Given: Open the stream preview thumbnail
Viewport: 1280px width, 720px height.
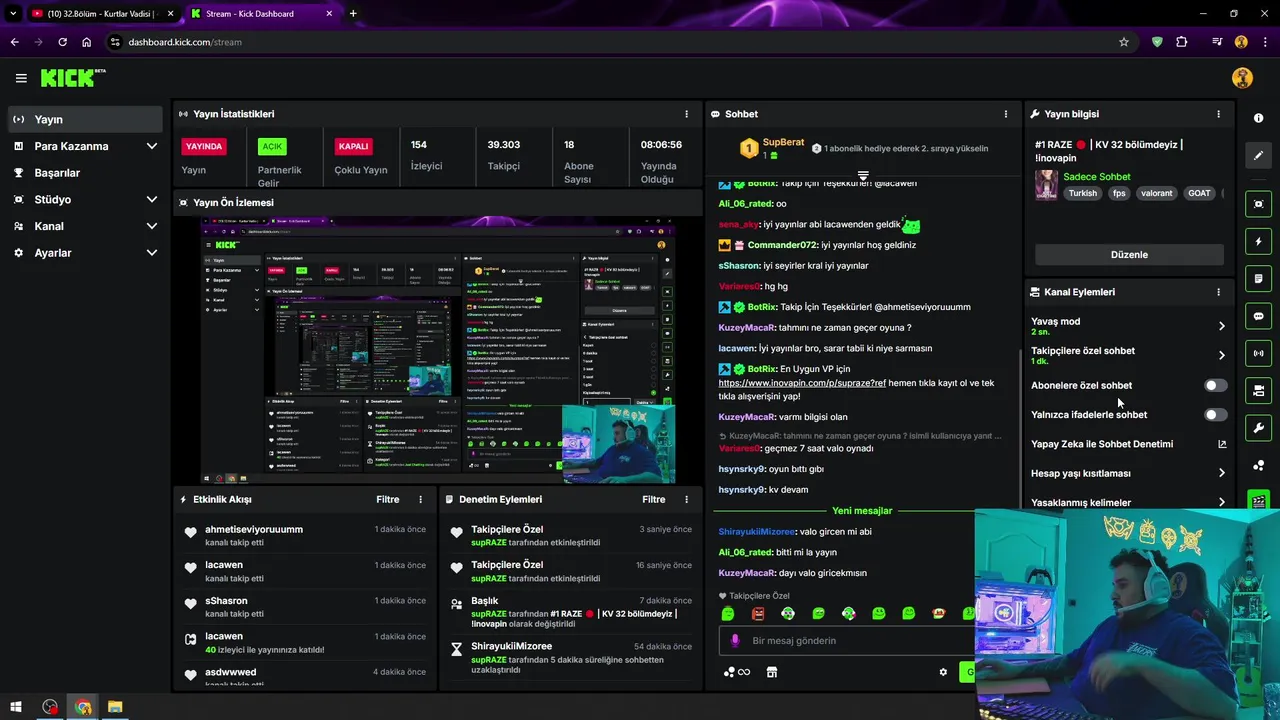Looking at the screenshot, I should 438,350.
